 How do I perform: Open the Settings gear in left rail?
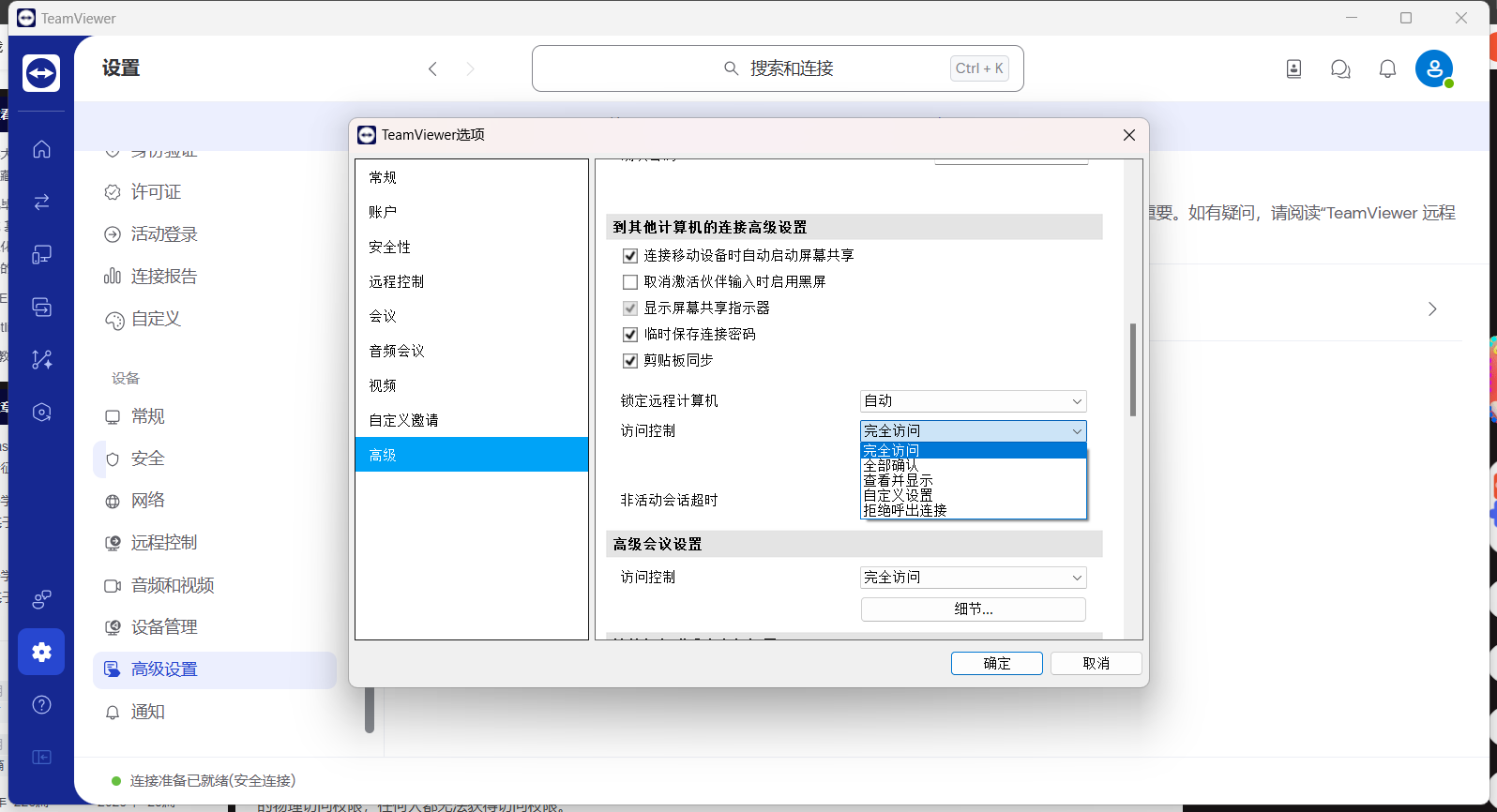(x=41, y=652)
